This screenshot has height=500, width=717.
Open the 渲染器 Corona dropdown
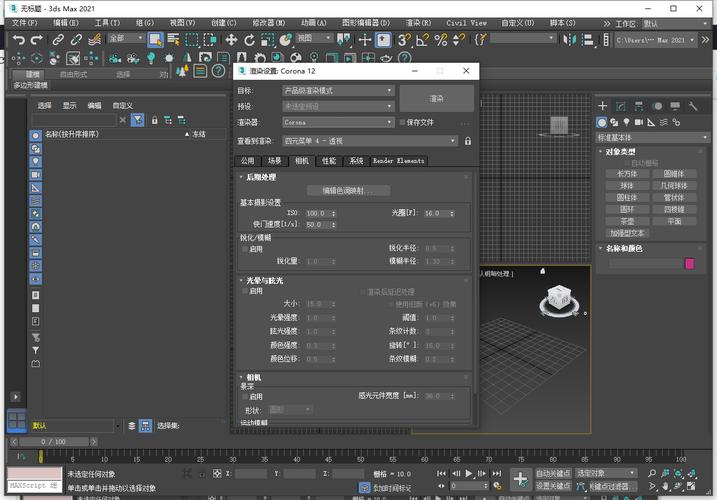click(338, 122)
